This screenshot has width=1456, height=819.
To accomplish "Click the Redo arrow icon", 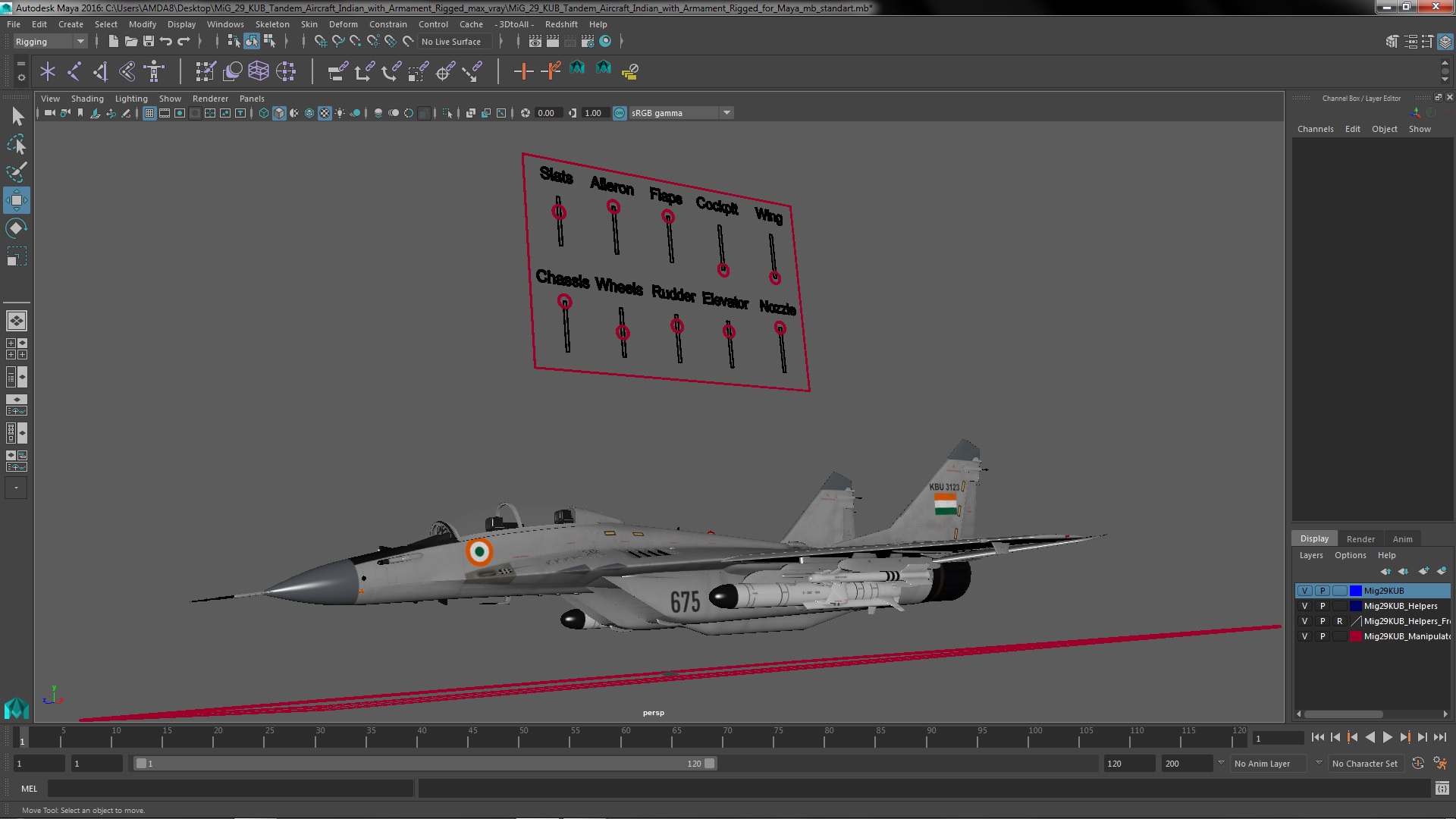I will tap(183, 42).
